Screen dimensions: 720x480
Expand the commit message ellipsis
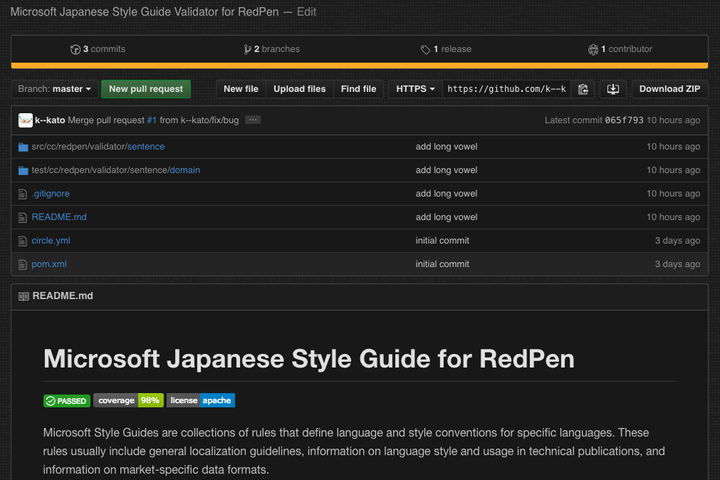click(252, 120)
